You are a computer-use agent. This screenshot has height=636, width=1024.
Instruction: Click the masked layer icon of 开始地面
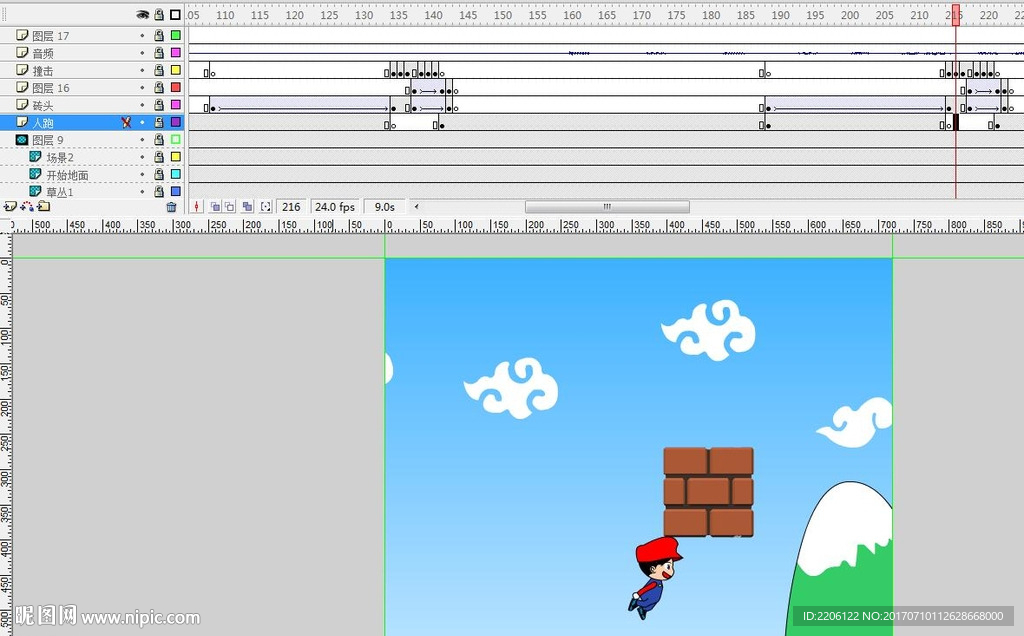click(x=35, y=174)
